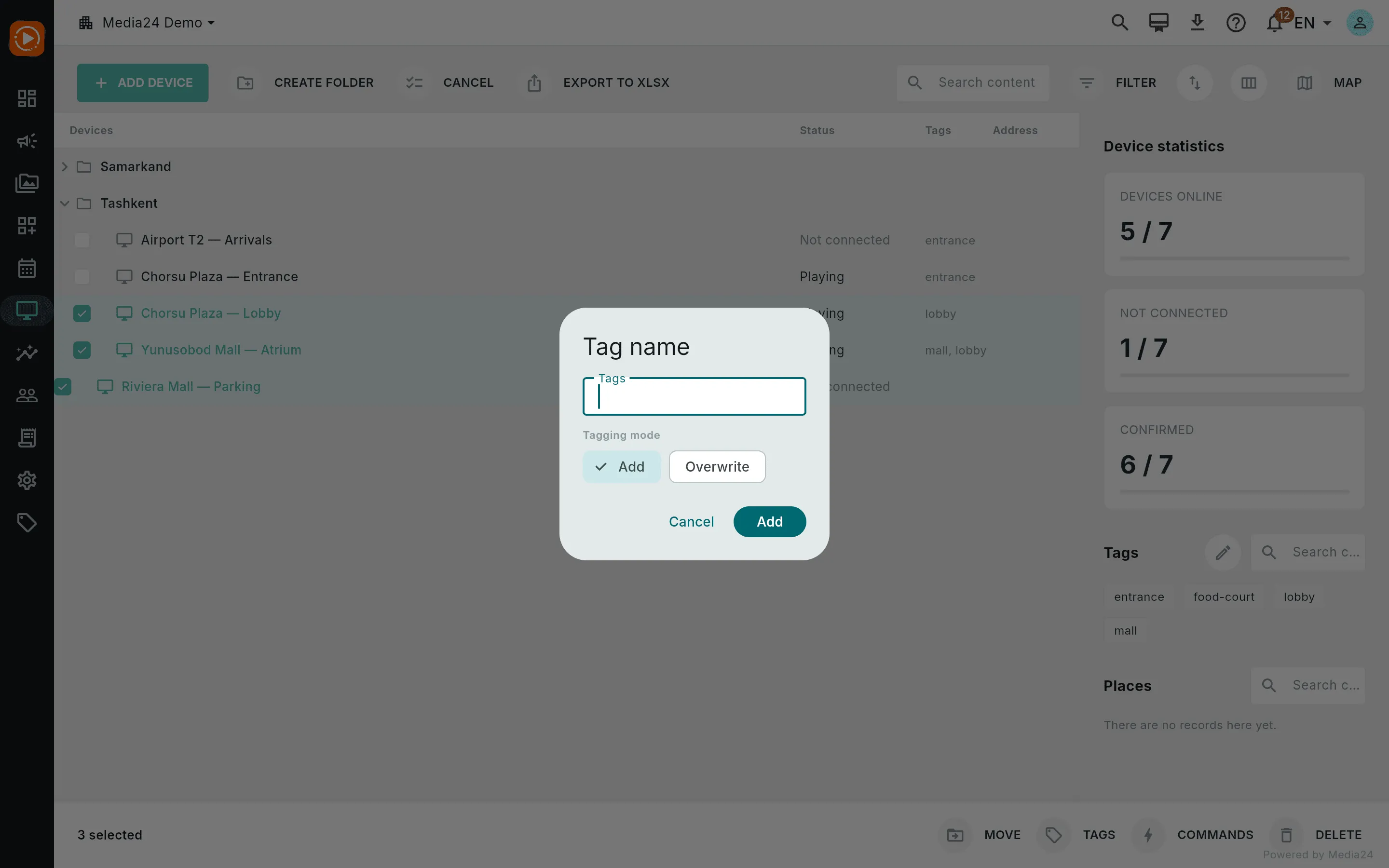Collapse the Tashkent folder chevron
This screenshot has height=868, width=1389.
pyautogui.click(x=65, y=203)
